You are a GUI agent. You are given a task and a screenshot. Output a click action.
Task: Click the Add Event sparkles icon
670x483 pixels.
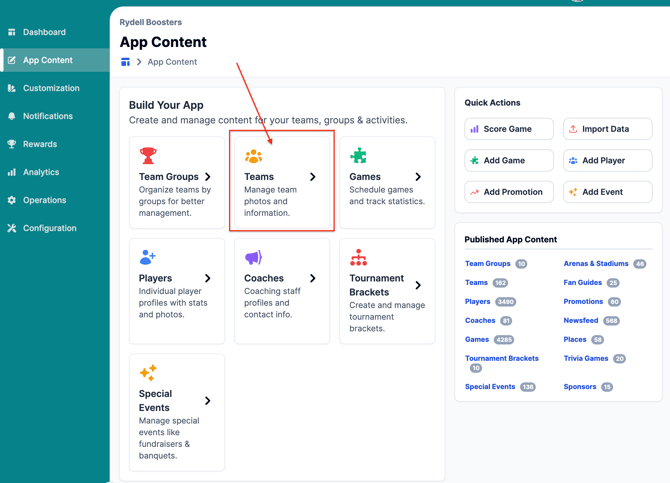point(573,192)
